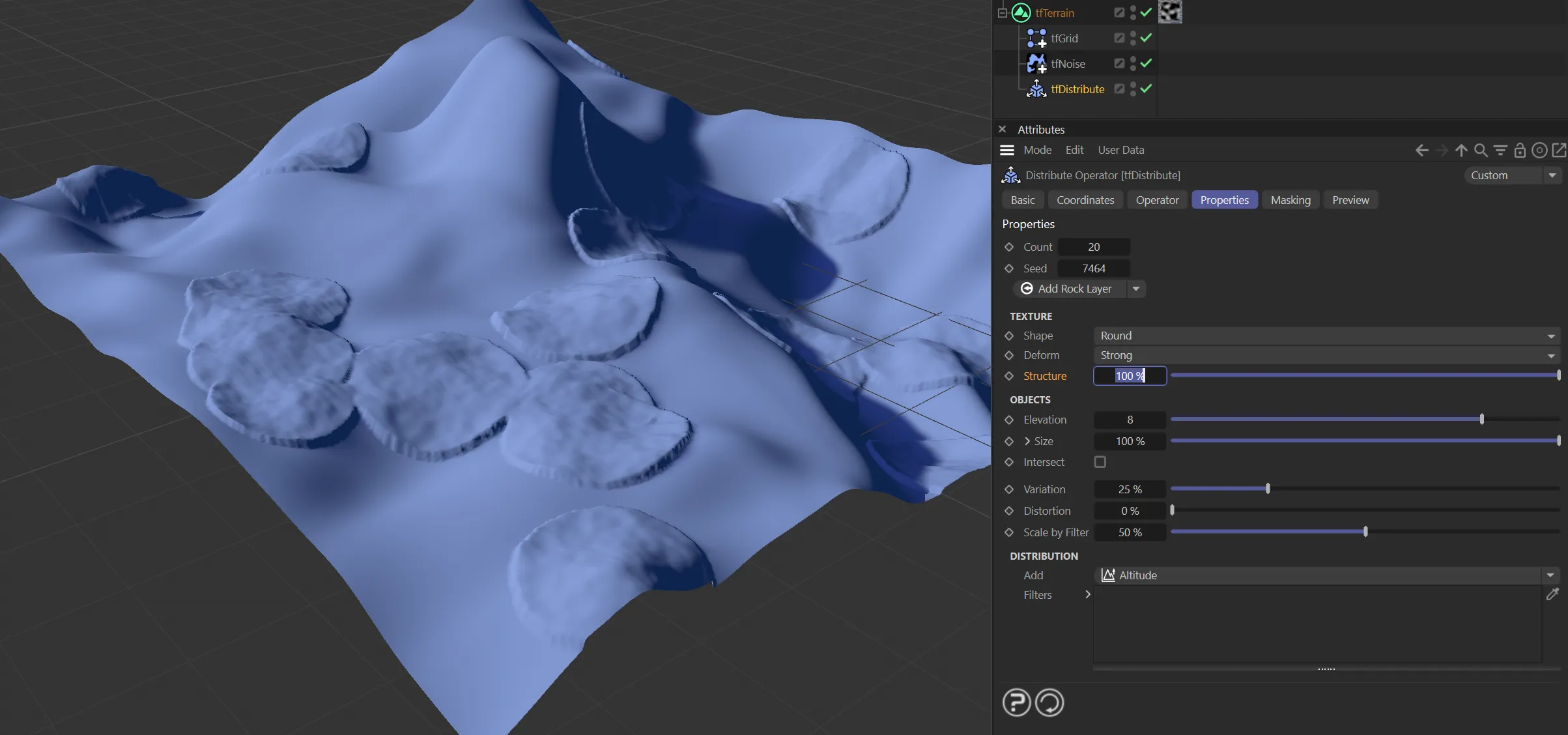Open the Deform dropdown set to Strong

(x=1326, y=355)
